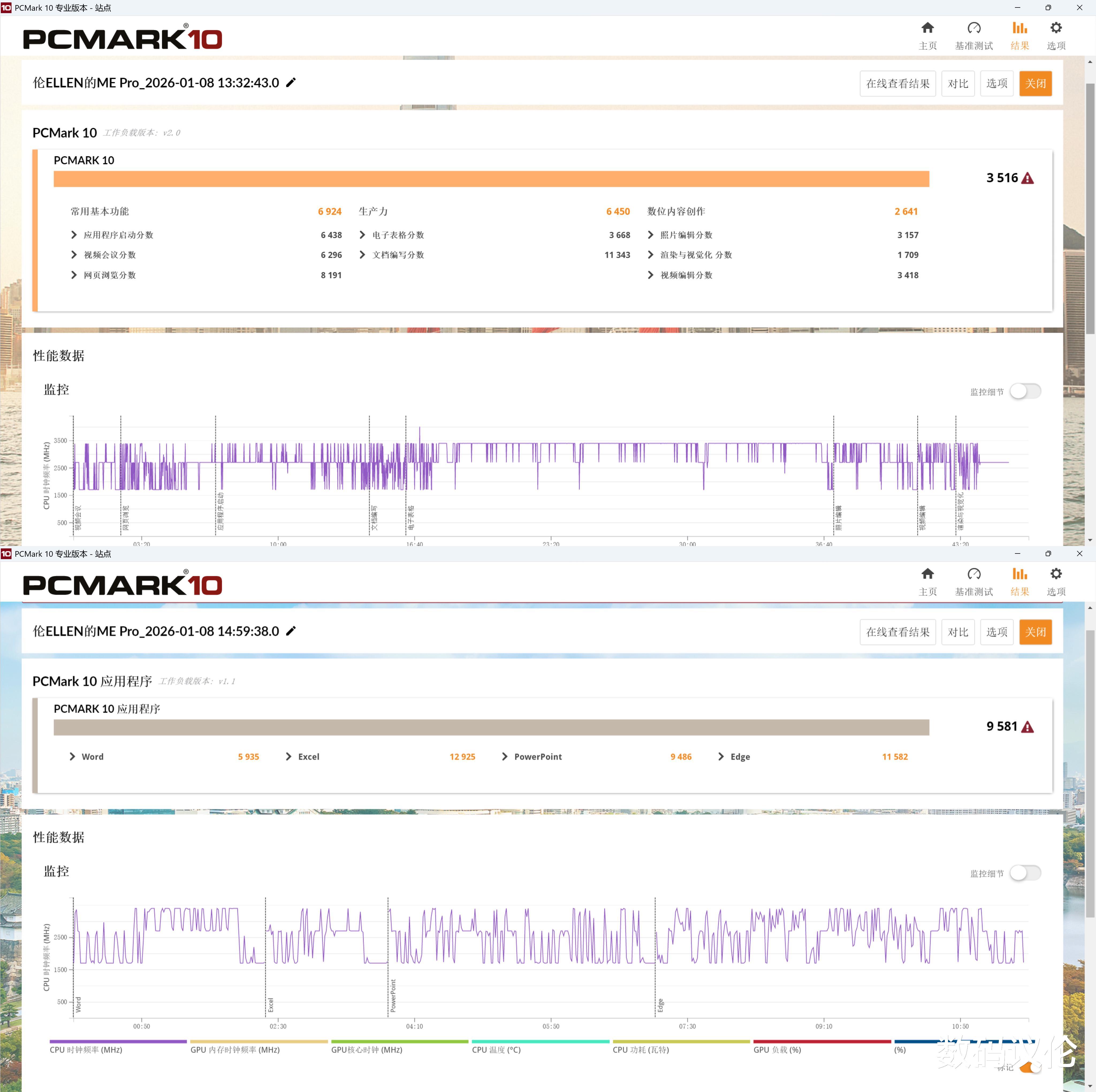
Task: Click Results bar-chart icon in top window
Action: click(x=1019, y=28)
